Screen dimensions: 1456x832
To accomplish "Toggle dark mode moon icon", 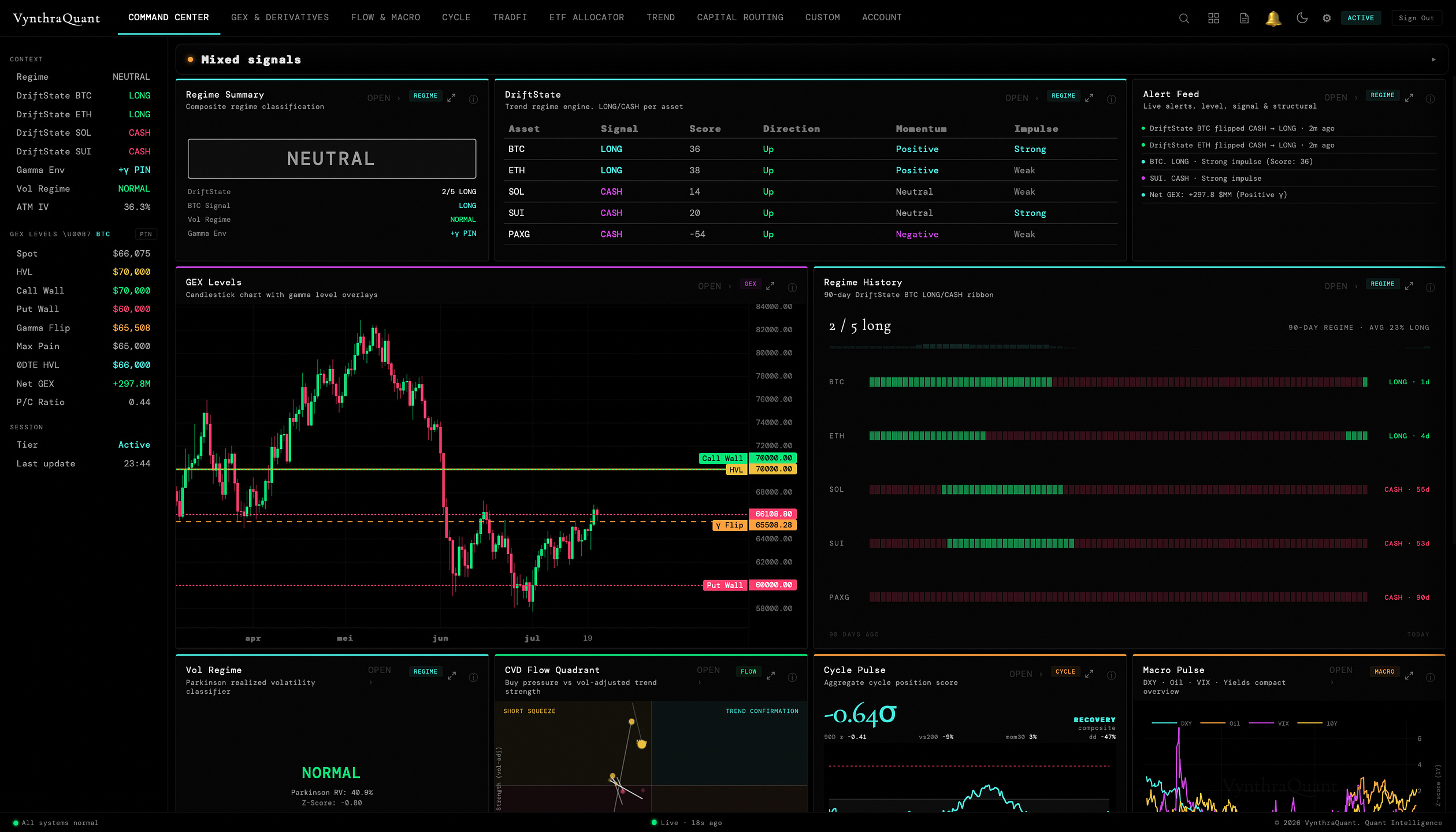I will coord(1302,18).
